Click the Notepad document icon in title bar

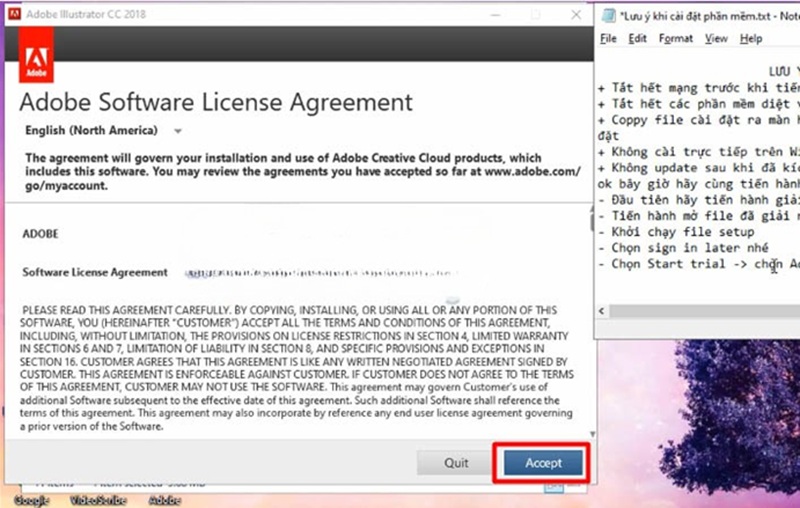tap(610, 14)
